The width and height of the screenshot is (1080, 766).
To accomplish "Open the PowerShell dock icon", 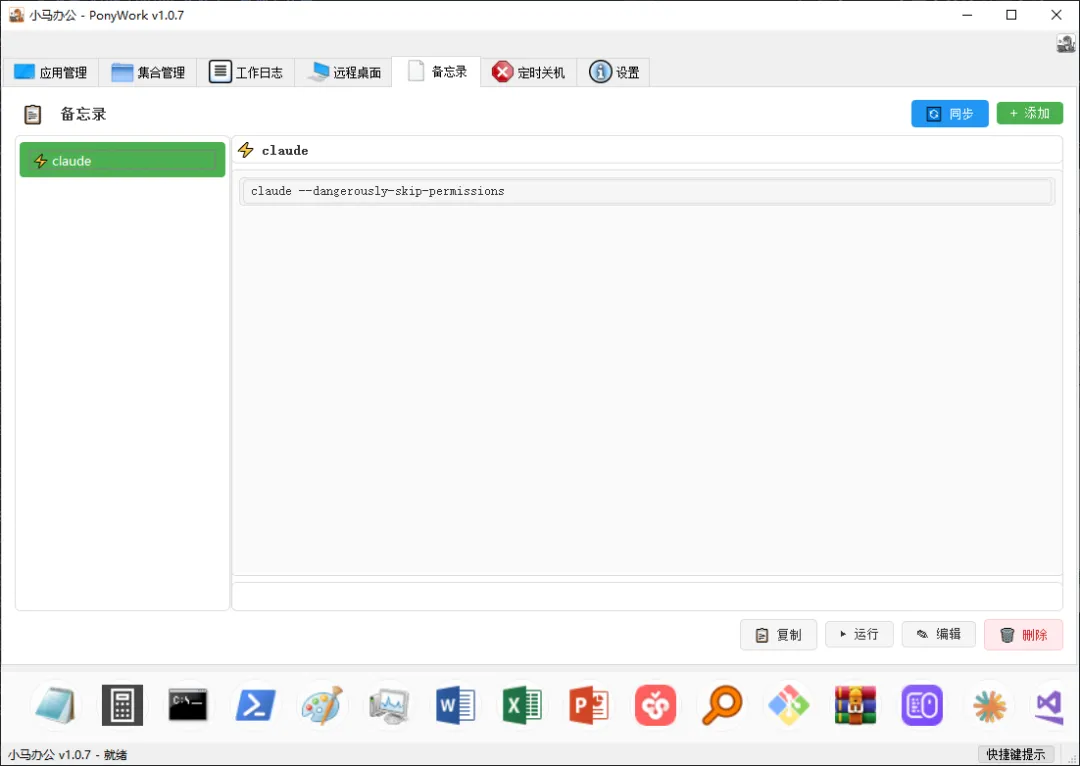I will coord(255,705).
